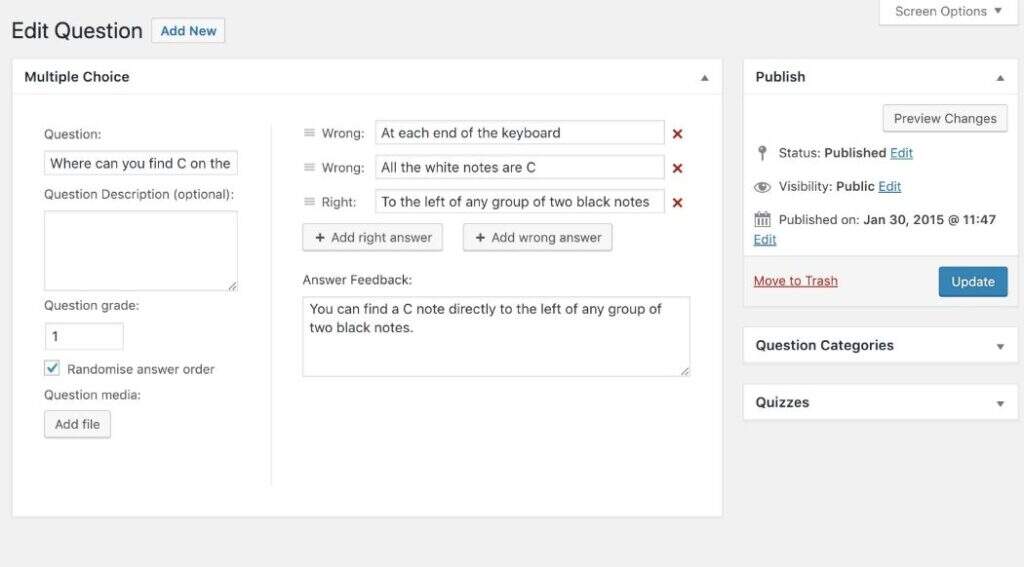Image resolution: width=1024 pixels, height=567 pixels.
Task: Delete the right answer about two black notes
Action: (677, 203)
